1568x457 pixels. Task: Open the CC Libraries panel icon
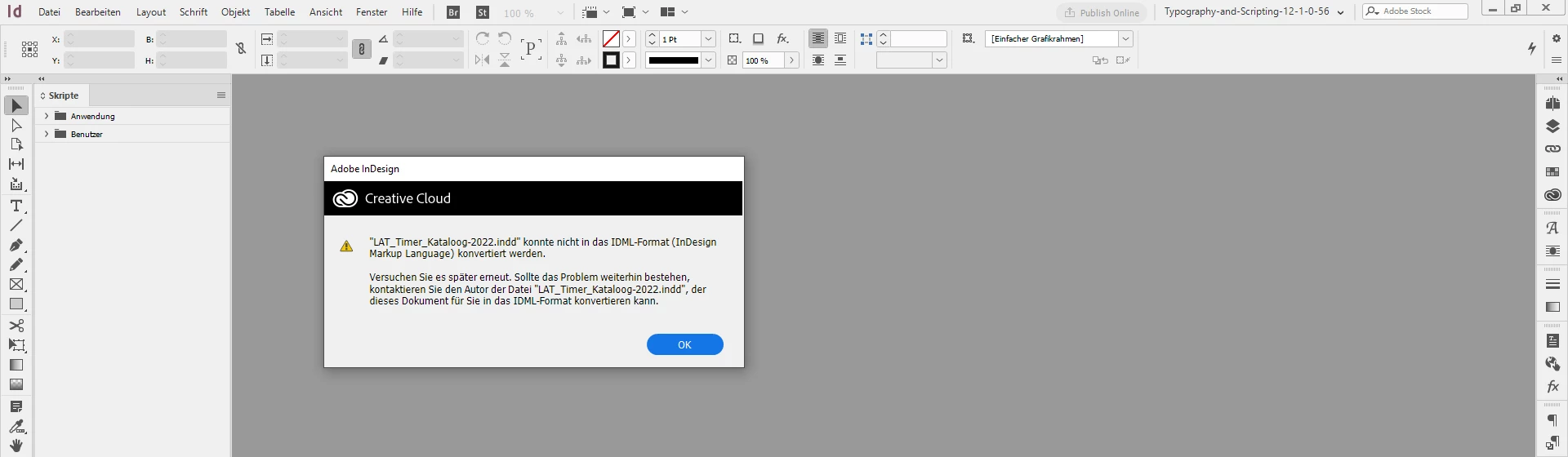pyautogui.click(x=1552, y=195)
